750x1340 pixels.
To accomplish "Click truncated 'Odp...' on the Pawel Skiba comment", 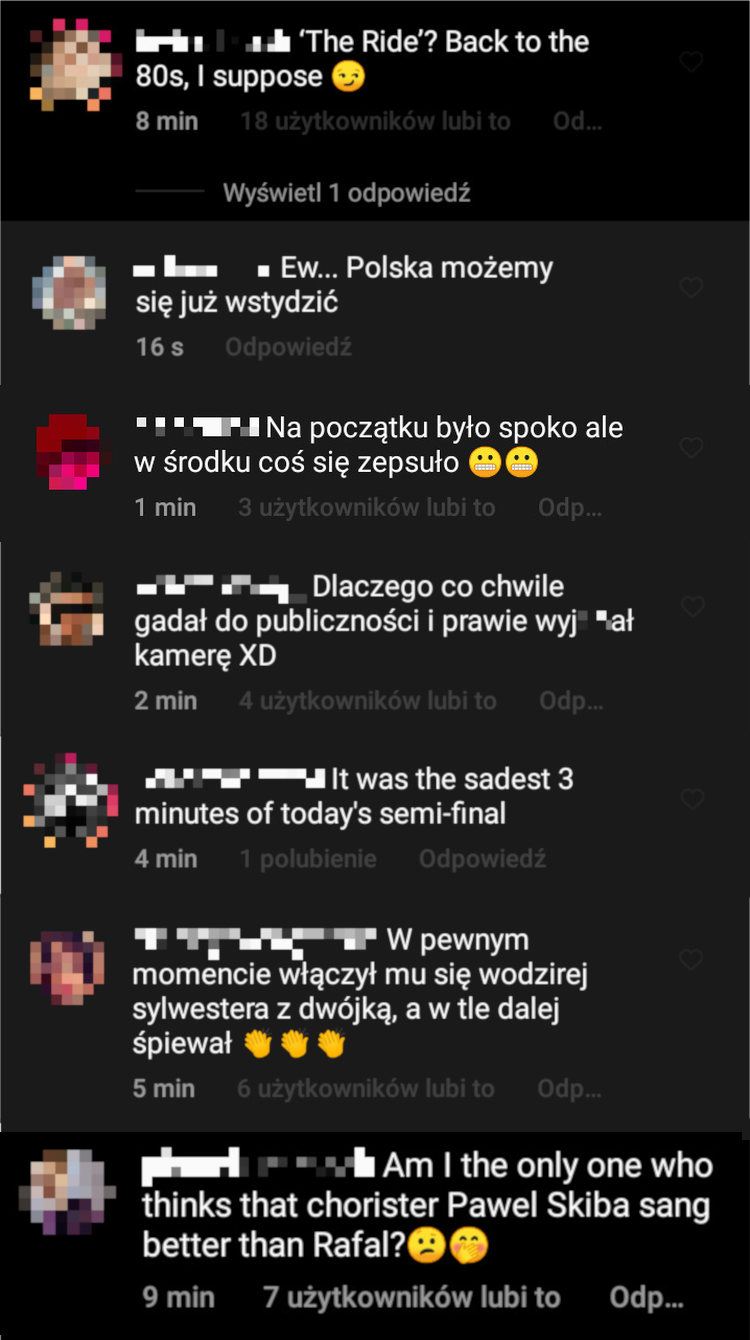I will [647, 1298].
